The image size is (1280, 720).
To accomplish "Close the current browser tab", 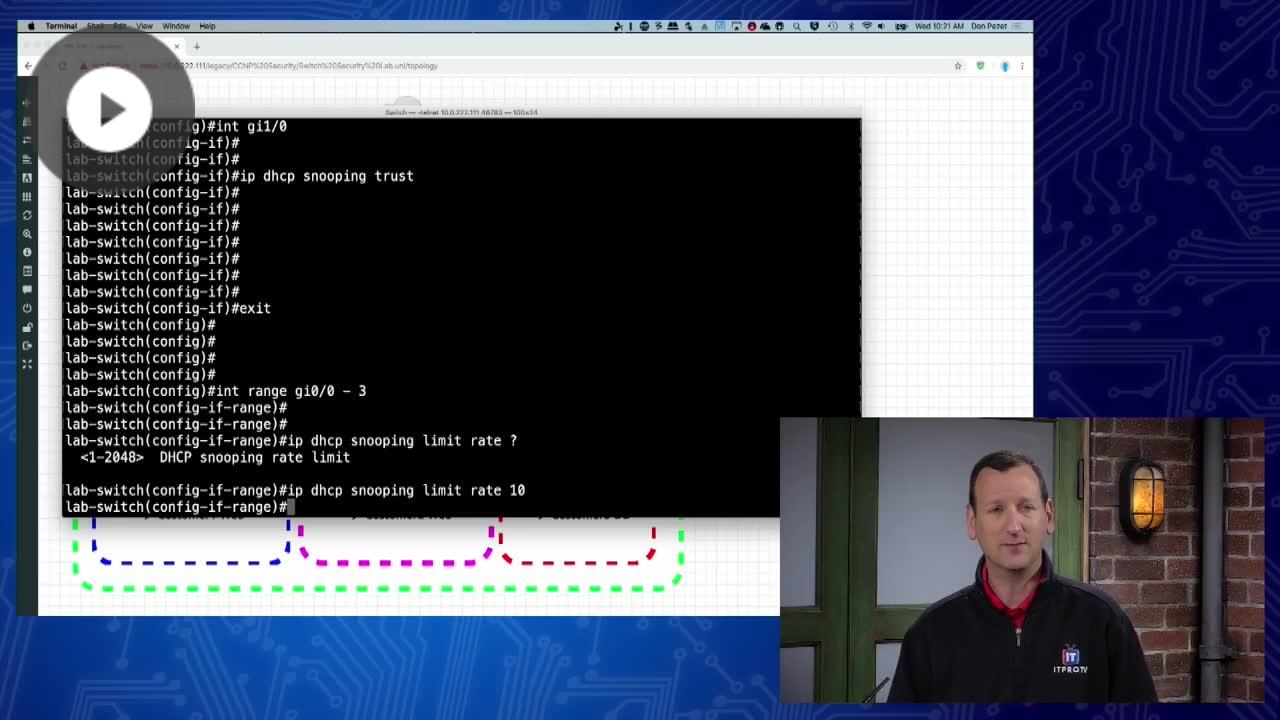I will click(x=176, y=46).
